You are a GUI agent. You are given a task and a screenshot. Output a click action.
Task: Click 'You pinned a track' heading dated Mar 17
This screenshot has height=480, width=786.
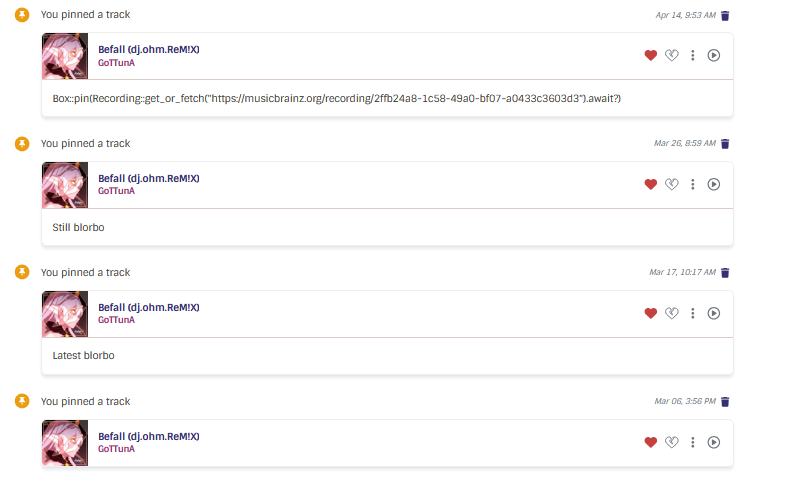pos(85,272)
